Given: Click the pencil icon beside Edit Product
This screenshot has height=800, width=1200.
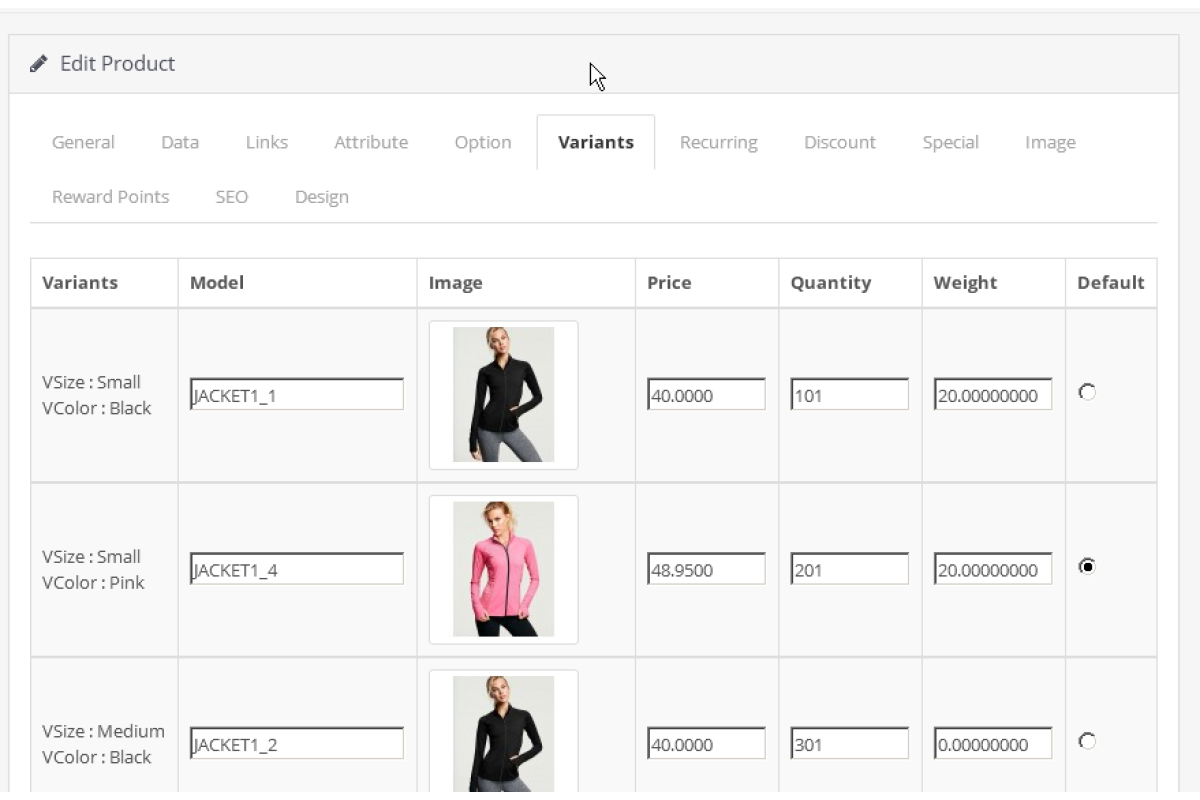Looking at the screenshot, I should click(39, 64).
